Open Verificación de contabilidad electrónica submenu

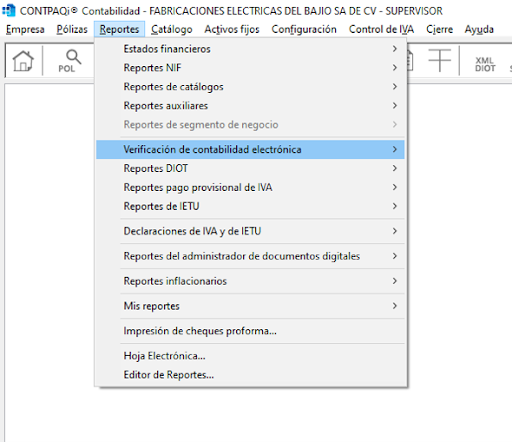pyautogui.click(x=250, y=149)
